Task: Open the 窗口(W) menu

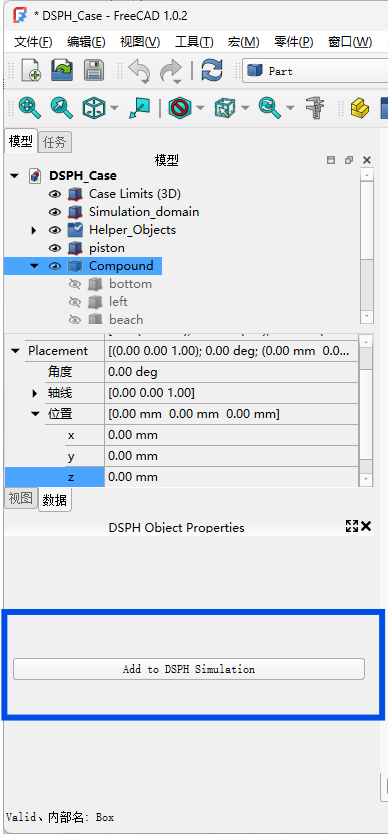Action: coord(350,42)
